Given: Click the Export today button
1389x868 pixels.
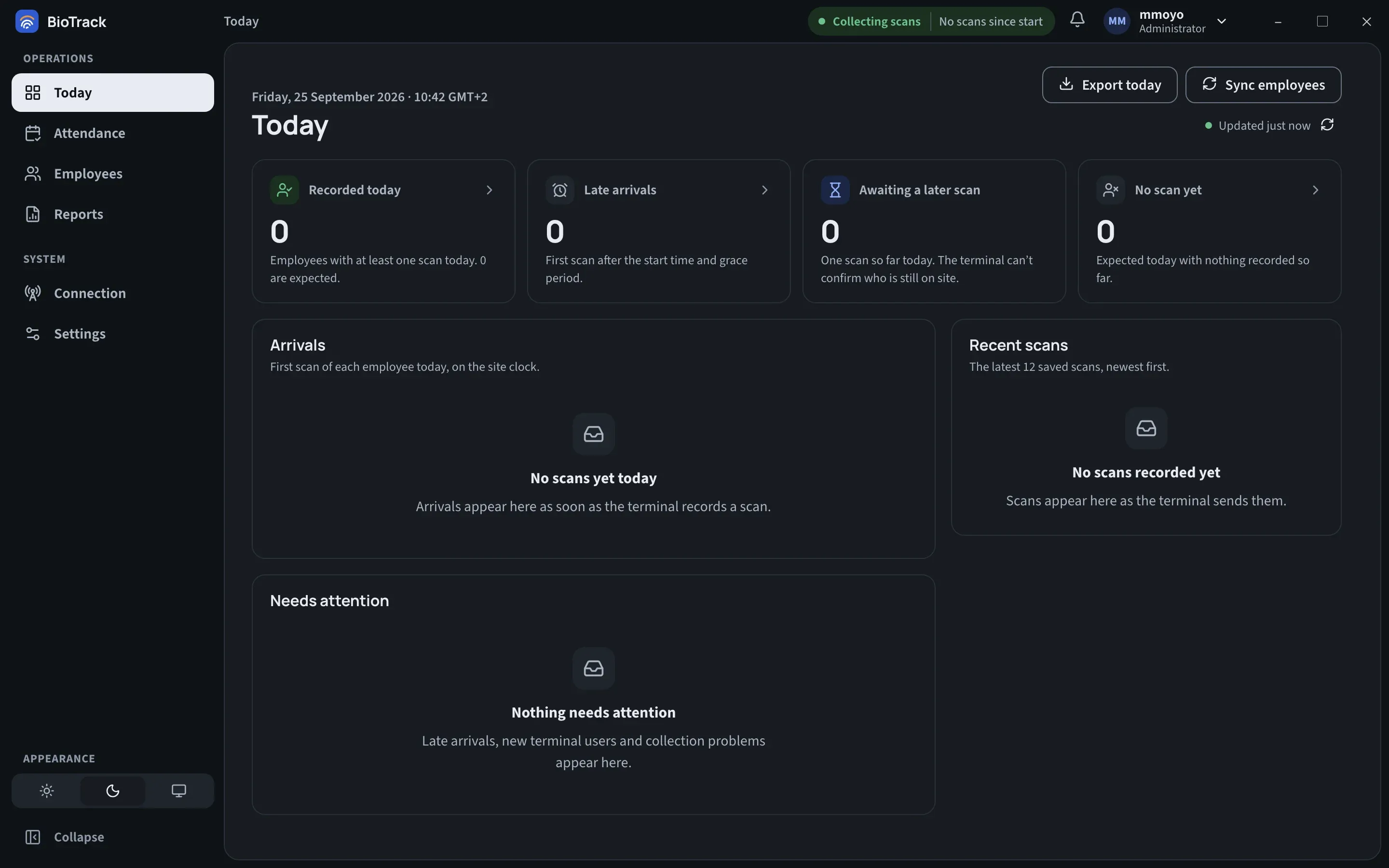Looking at the screenshot, I should [x=1109, y=85].
